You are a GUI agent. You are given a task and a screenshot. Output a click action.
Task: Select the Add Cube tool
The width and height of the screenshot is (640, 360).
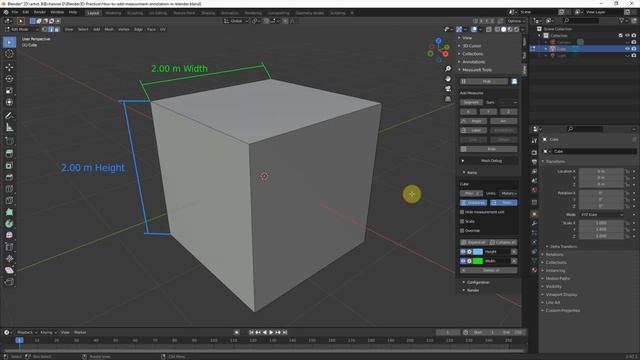pyautogui.click(x=9, y=141)
